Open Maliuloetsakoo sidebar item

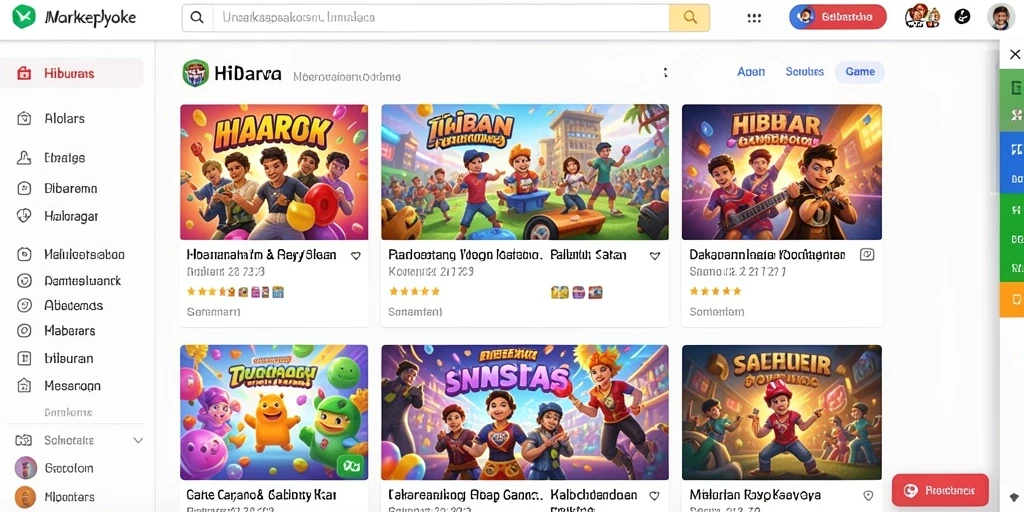click(84, 254)
